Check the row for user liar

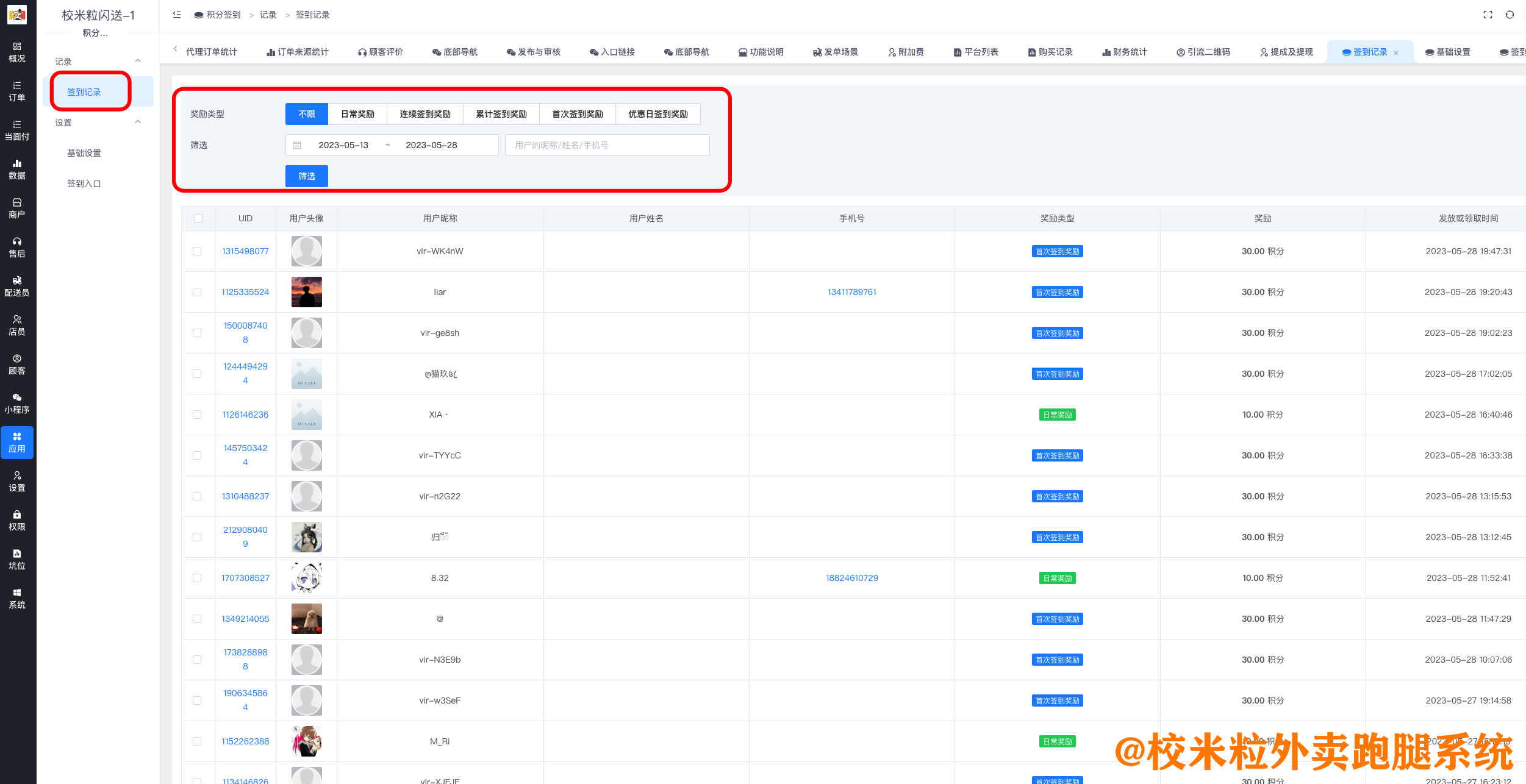point(198,291)
